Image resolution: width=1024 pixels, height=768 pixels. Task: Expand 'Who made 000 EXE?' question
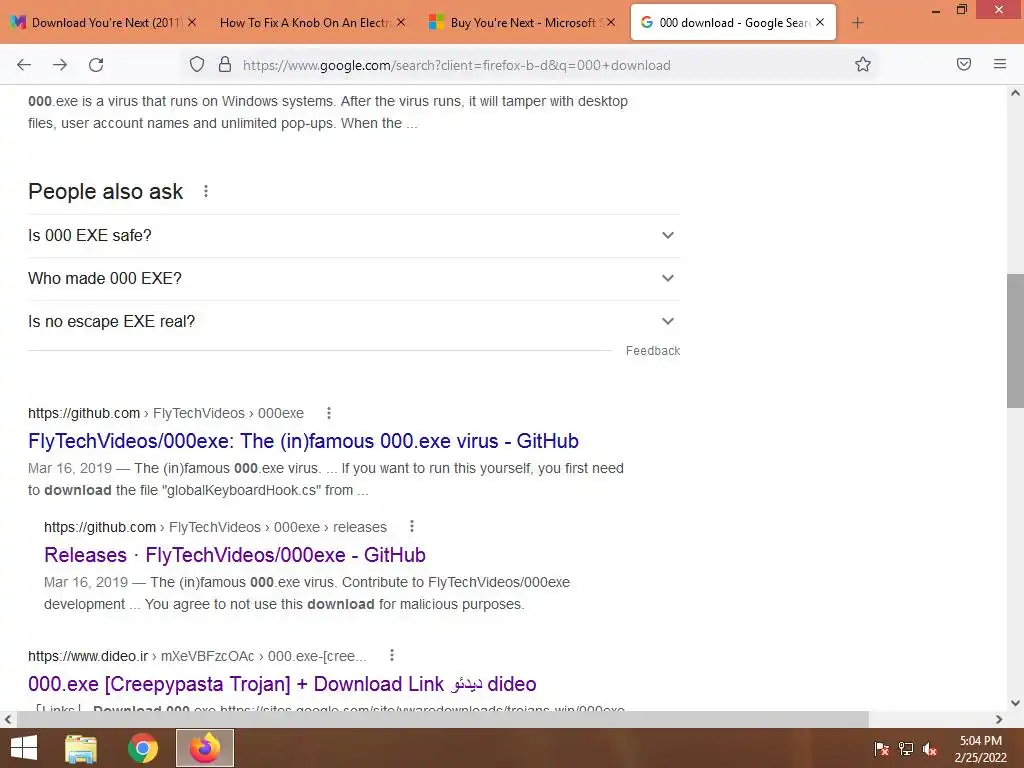[354, 279]
